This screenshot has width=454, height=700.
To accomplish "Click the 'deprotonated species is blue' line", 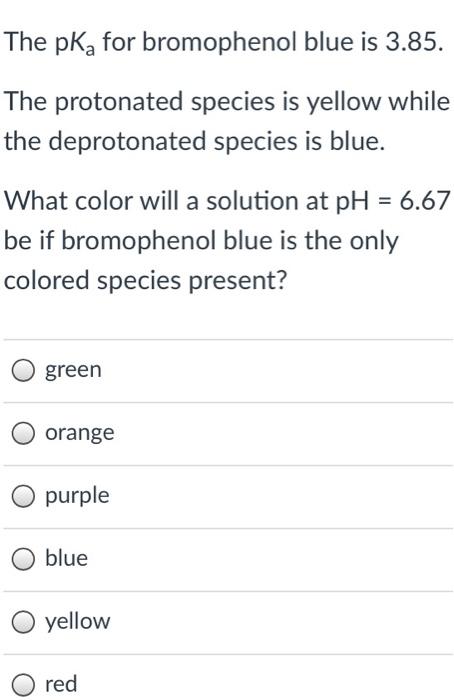I will click(195, 142).
